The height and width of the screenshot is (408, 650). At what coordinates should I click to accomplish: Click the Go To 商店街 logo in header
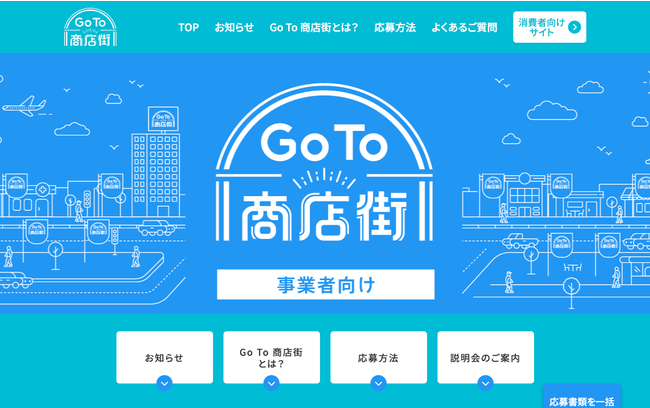point(90,27)
